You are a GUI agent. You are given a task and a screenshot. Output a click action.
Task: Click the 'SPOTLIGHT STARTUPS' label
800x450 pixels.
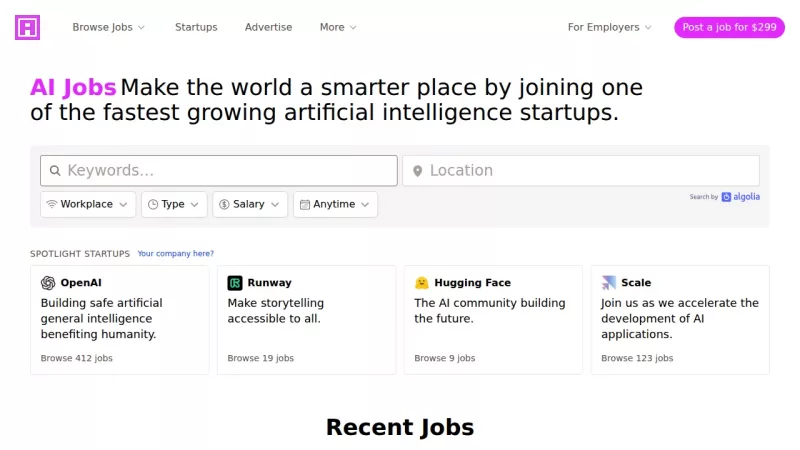[80, 254]
